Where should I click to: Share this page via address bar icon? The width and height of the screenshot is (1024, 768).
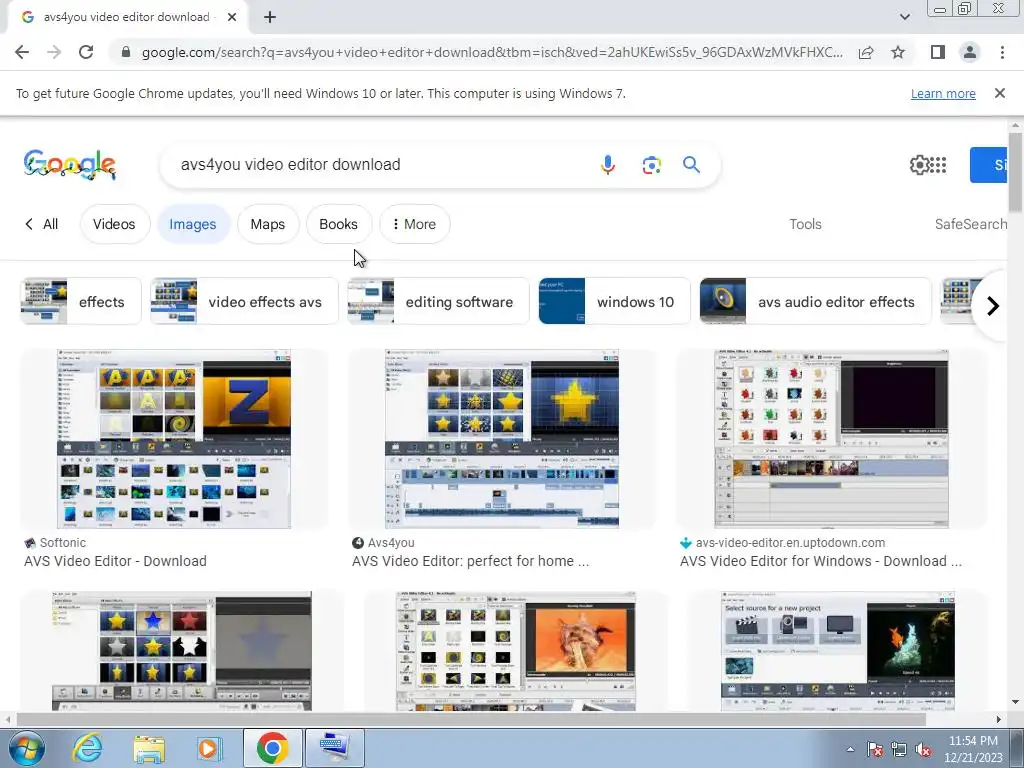[x=866, y=52]
